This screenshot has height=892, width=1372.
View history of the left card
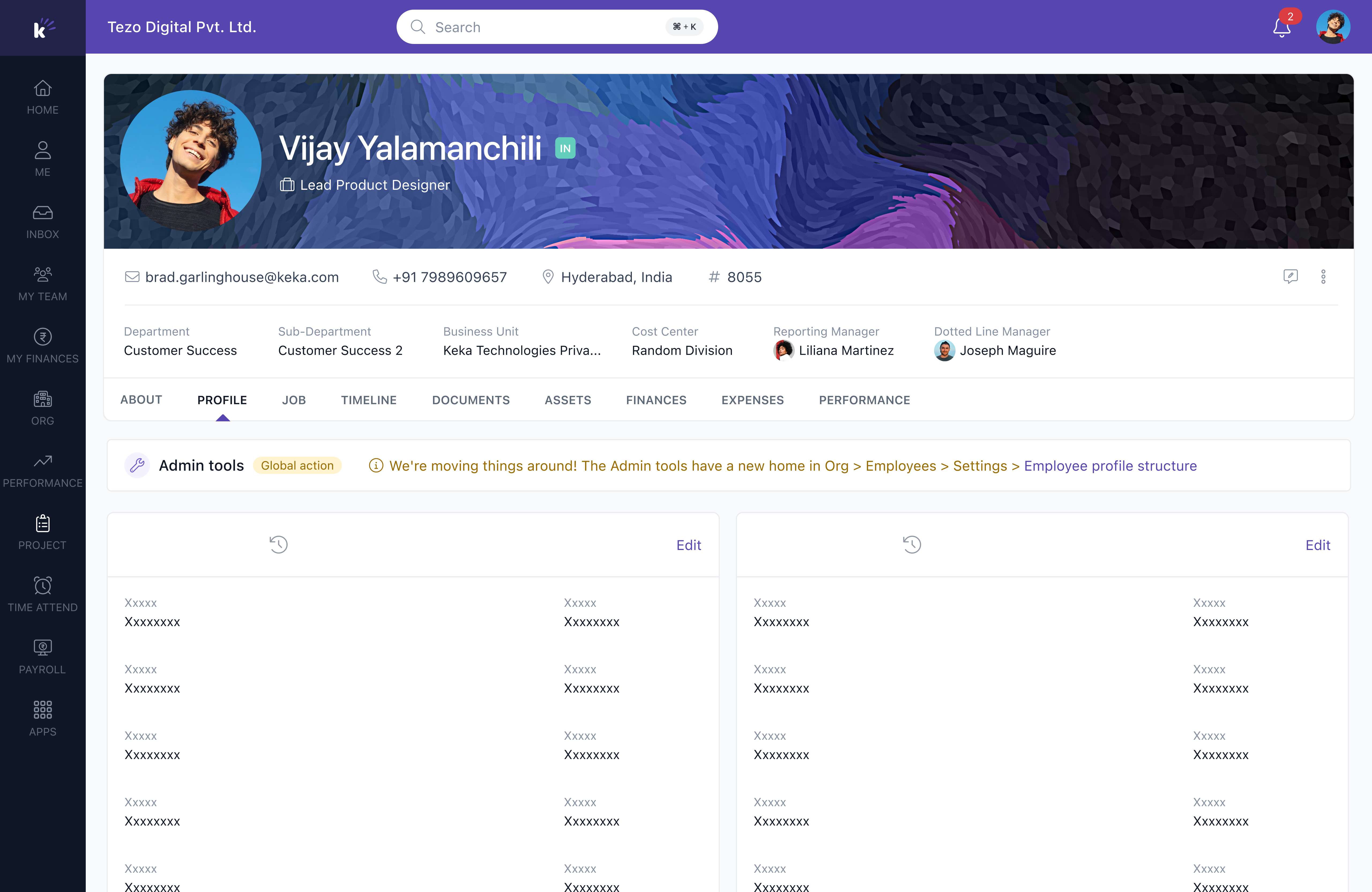(278, 544)
